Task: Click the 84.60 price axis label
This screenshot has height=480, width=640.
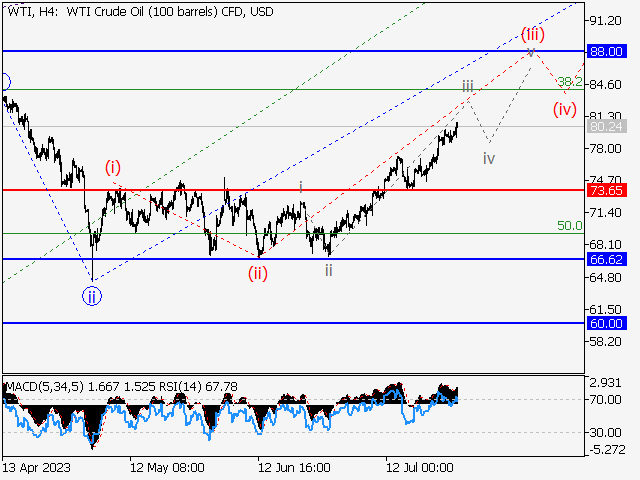Action: pyautogui.click(x=606, y=84)
